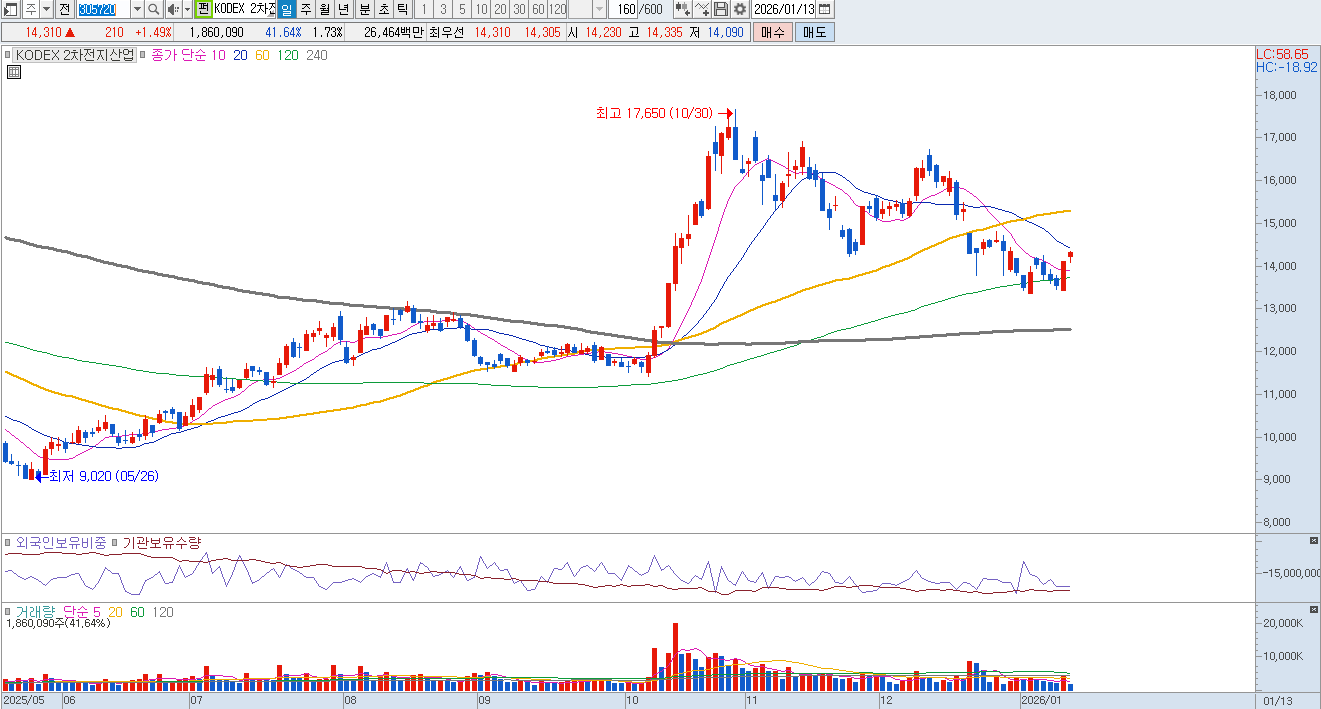Click the candlestick chart type icon

[x=682, y=9]
